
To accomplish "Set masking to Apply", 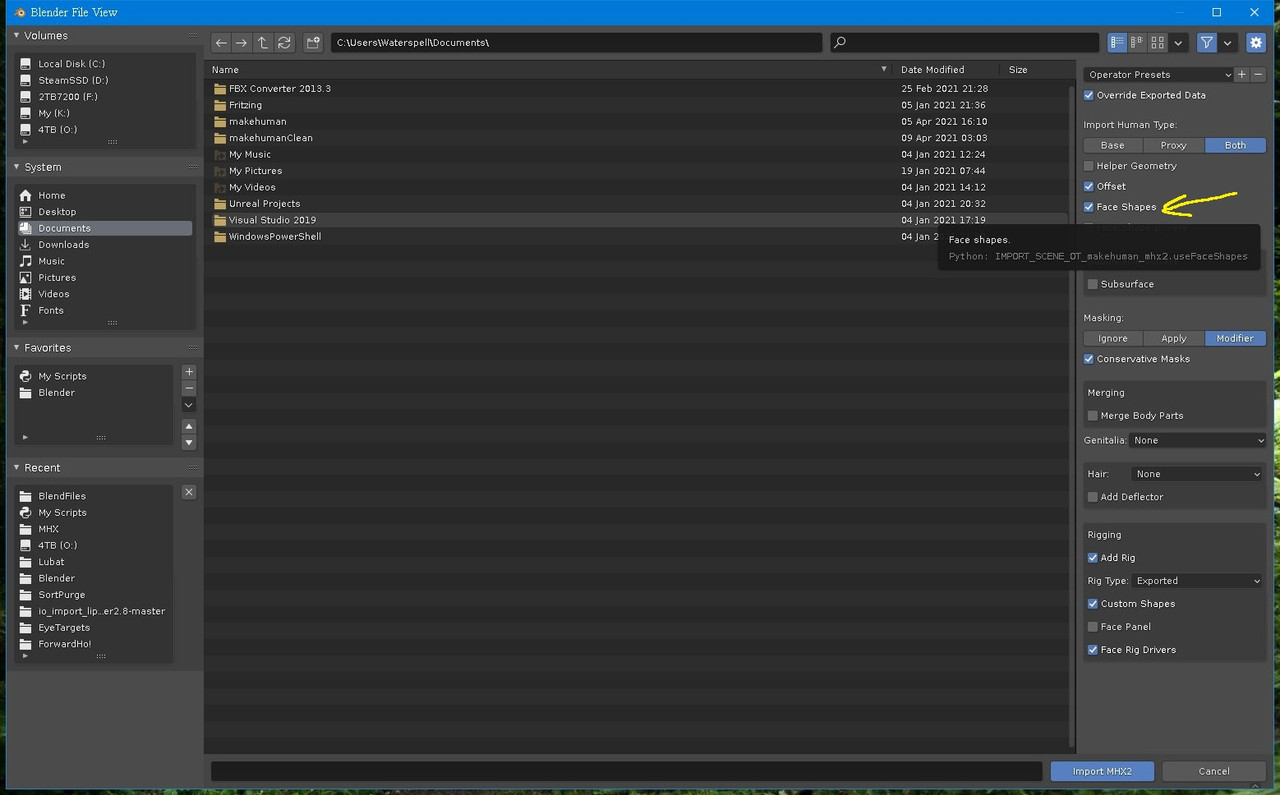I will (1174, 339).
